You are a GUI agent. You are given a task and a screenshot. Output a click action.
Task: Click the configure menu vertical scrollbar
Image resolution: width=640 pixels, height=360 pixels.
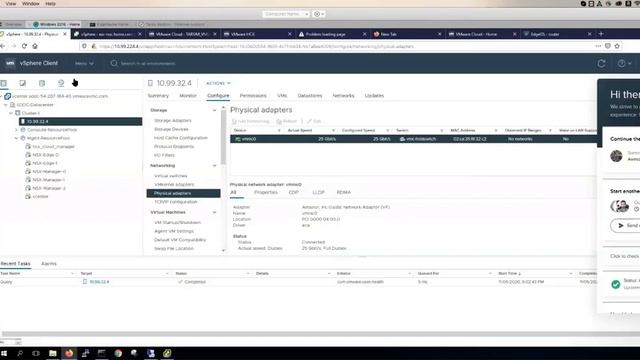[x=223, y=137]
